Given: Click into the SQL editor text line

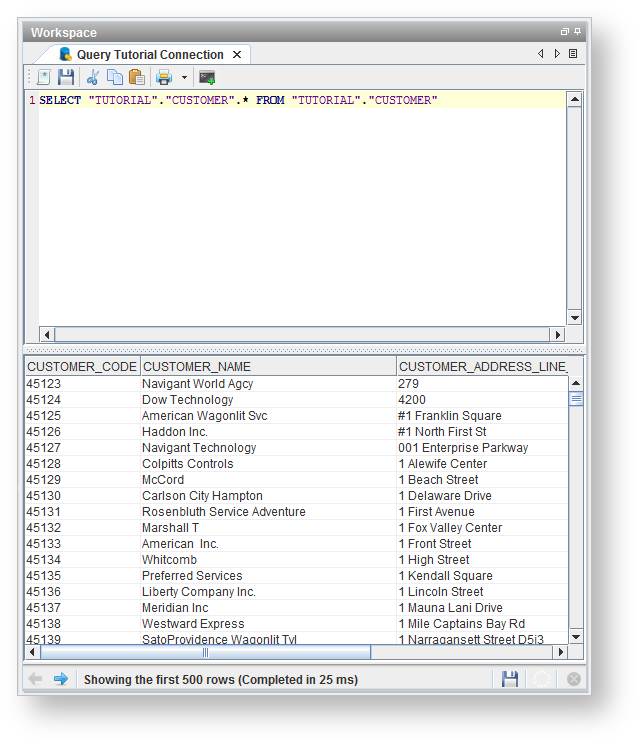Looking at the screenshot, I should click(x=302, y=100).
